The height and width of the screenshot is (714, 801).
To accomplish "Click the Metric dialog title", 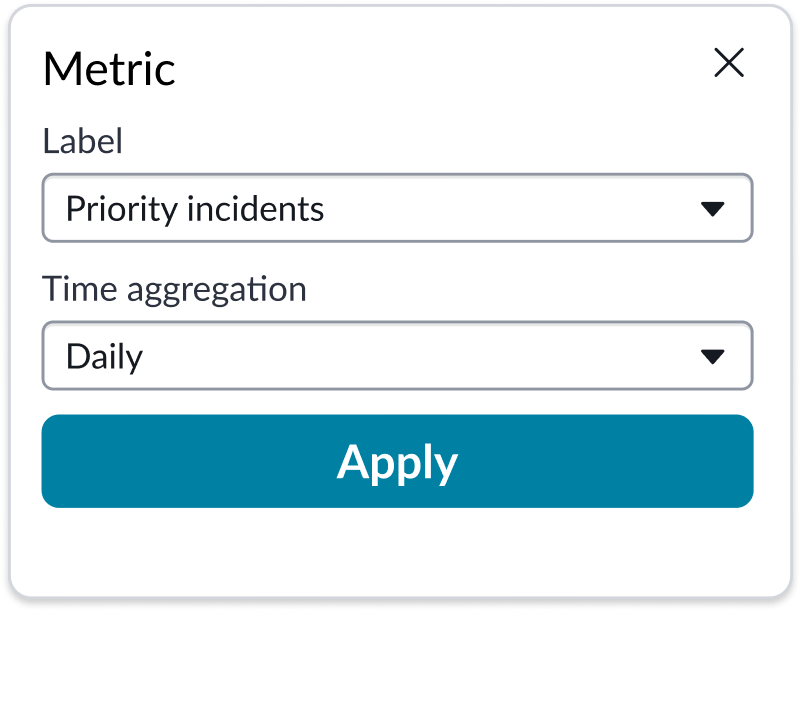I will pos(108,68).
